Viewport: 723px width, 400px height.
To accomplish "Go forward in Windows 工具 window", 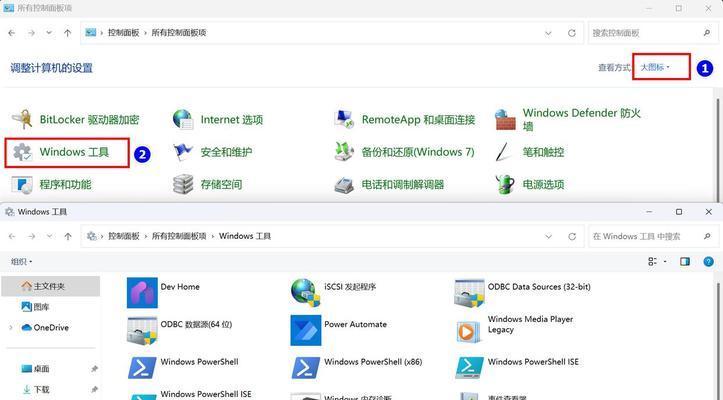I will pyautogui.click(x=31, y=236).
